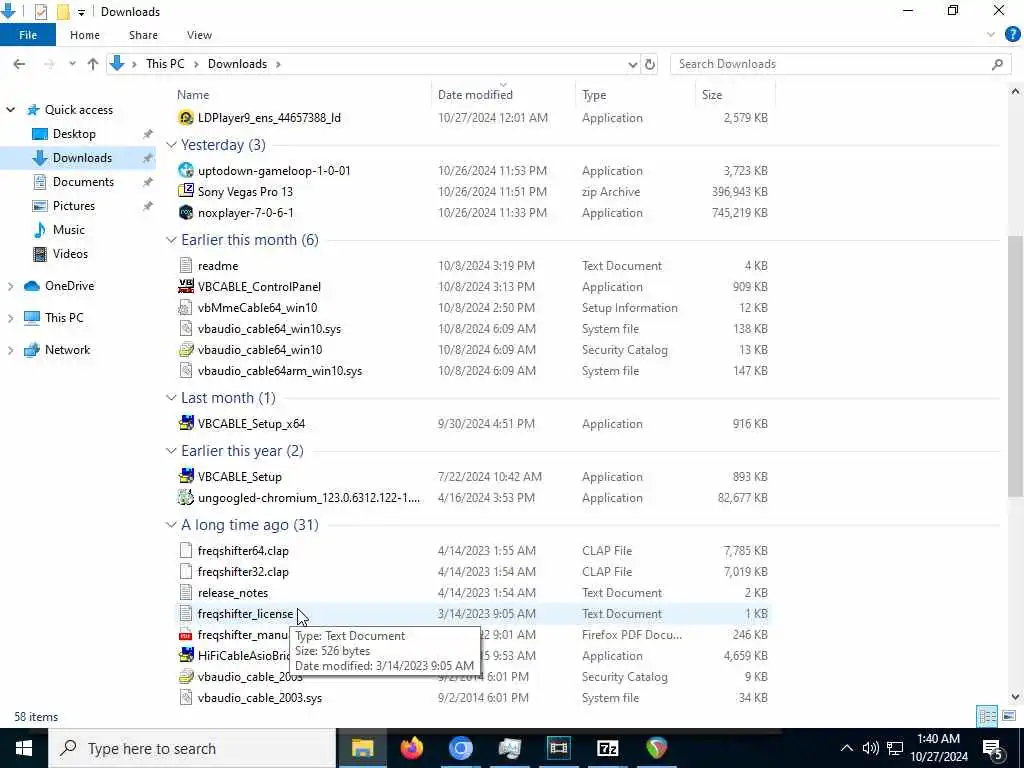Collapse the Yesterday (3) group
This screenshot has width=1024, height=768.
tap(171, 145)
